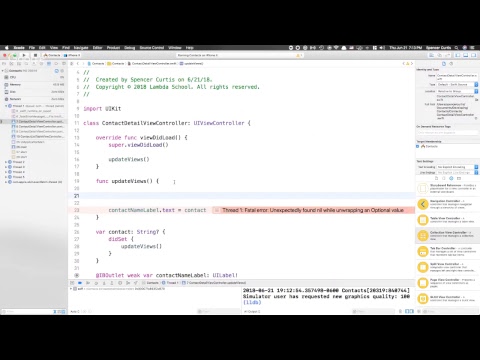Select the Network gauge row

34,99
